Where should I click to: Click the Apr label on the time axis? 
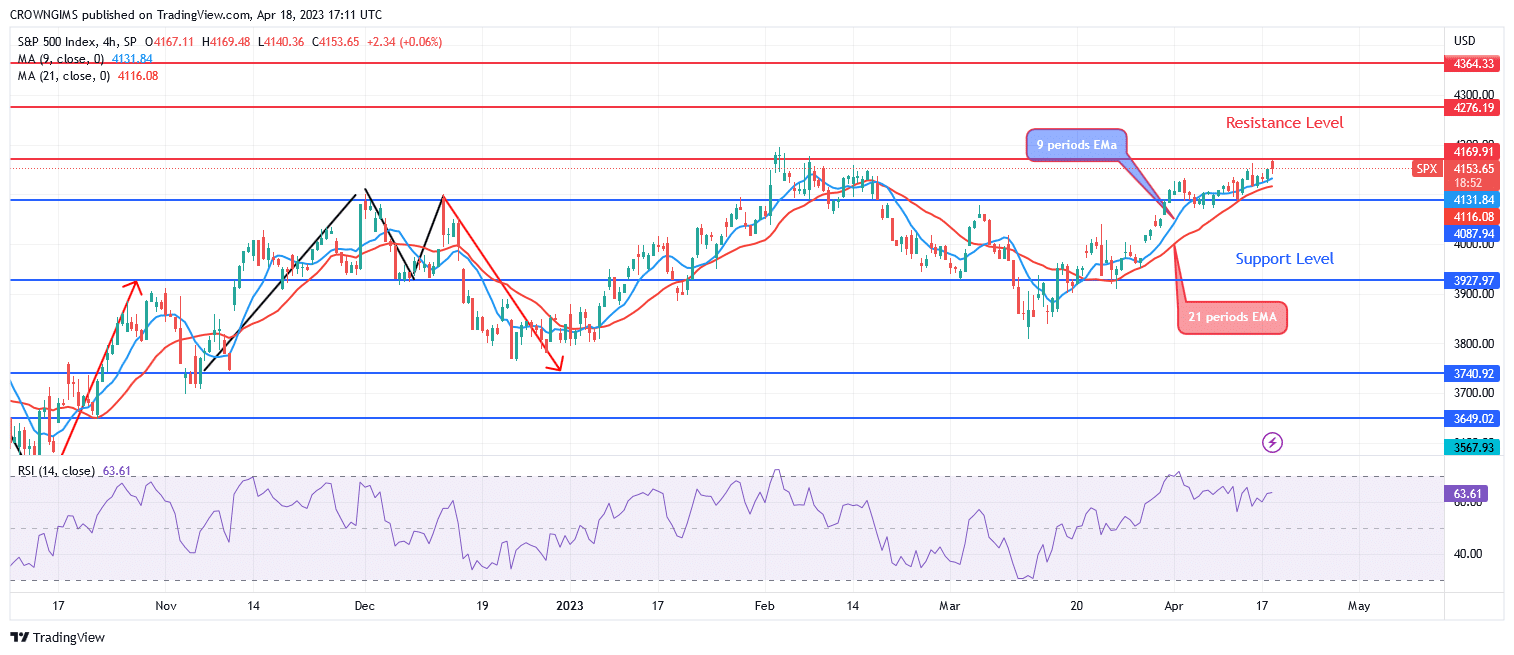click(x=1174, y=606)
